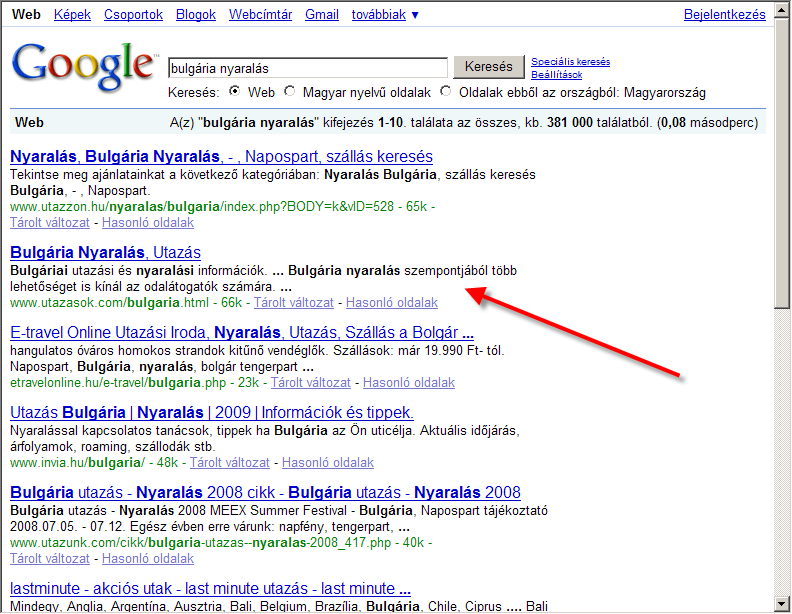Go to Blogok in the top bar
792x614 pixels.
196,15
